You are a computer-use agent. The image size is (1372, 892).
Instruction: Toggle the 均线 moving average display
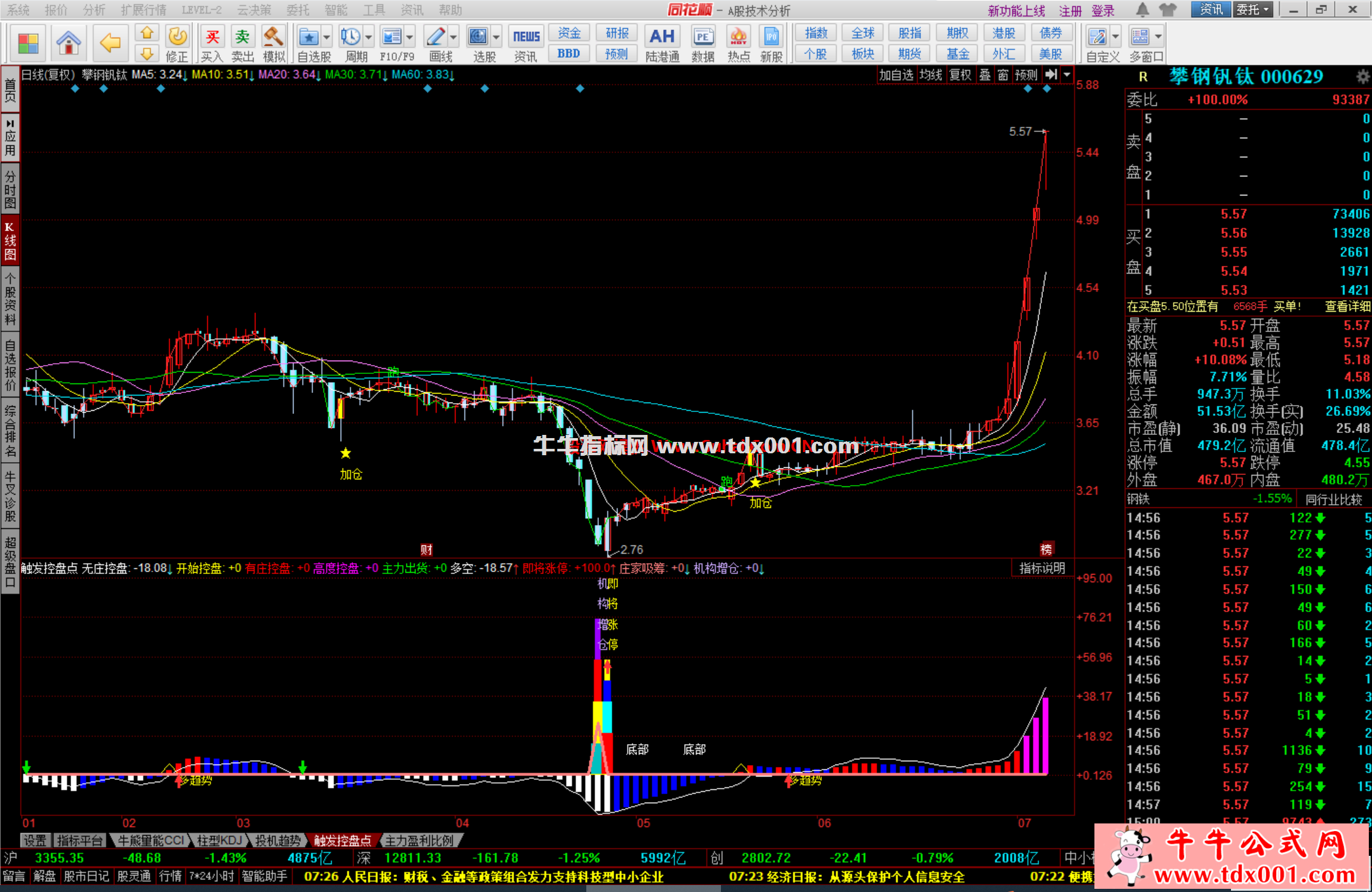tap(931, 75)
